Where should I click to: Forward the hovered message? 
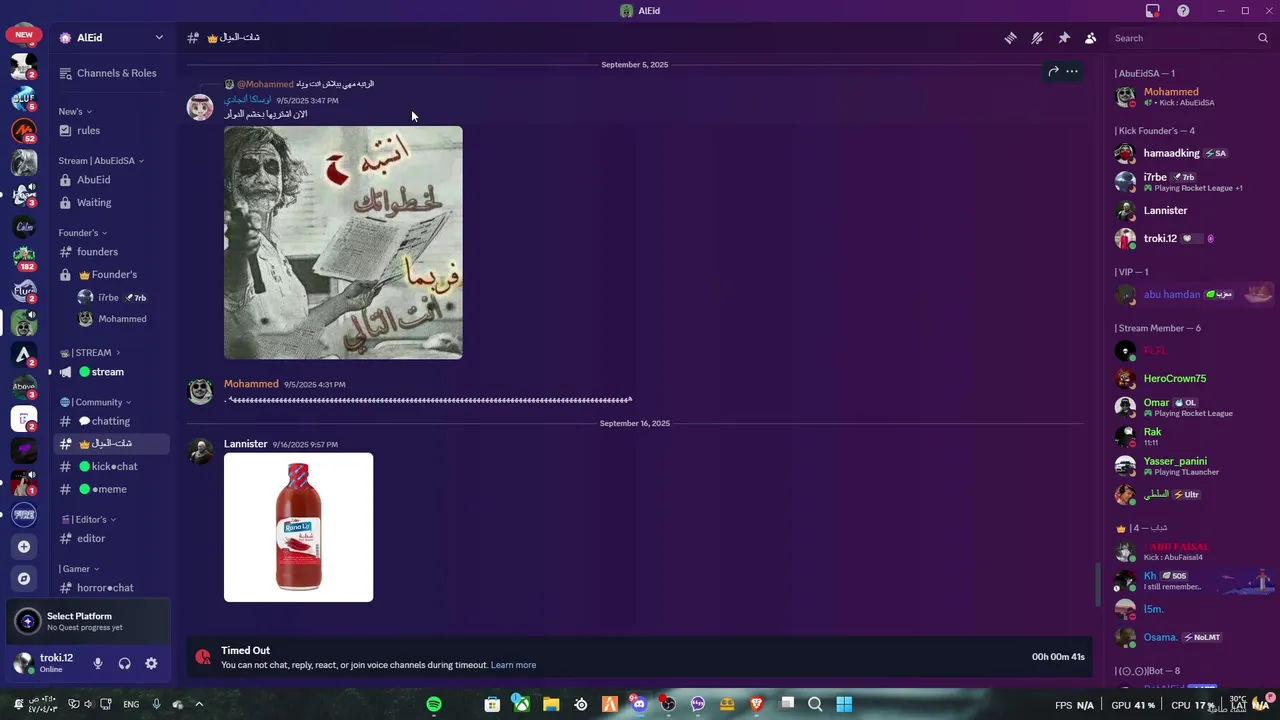pos(1053,71)
